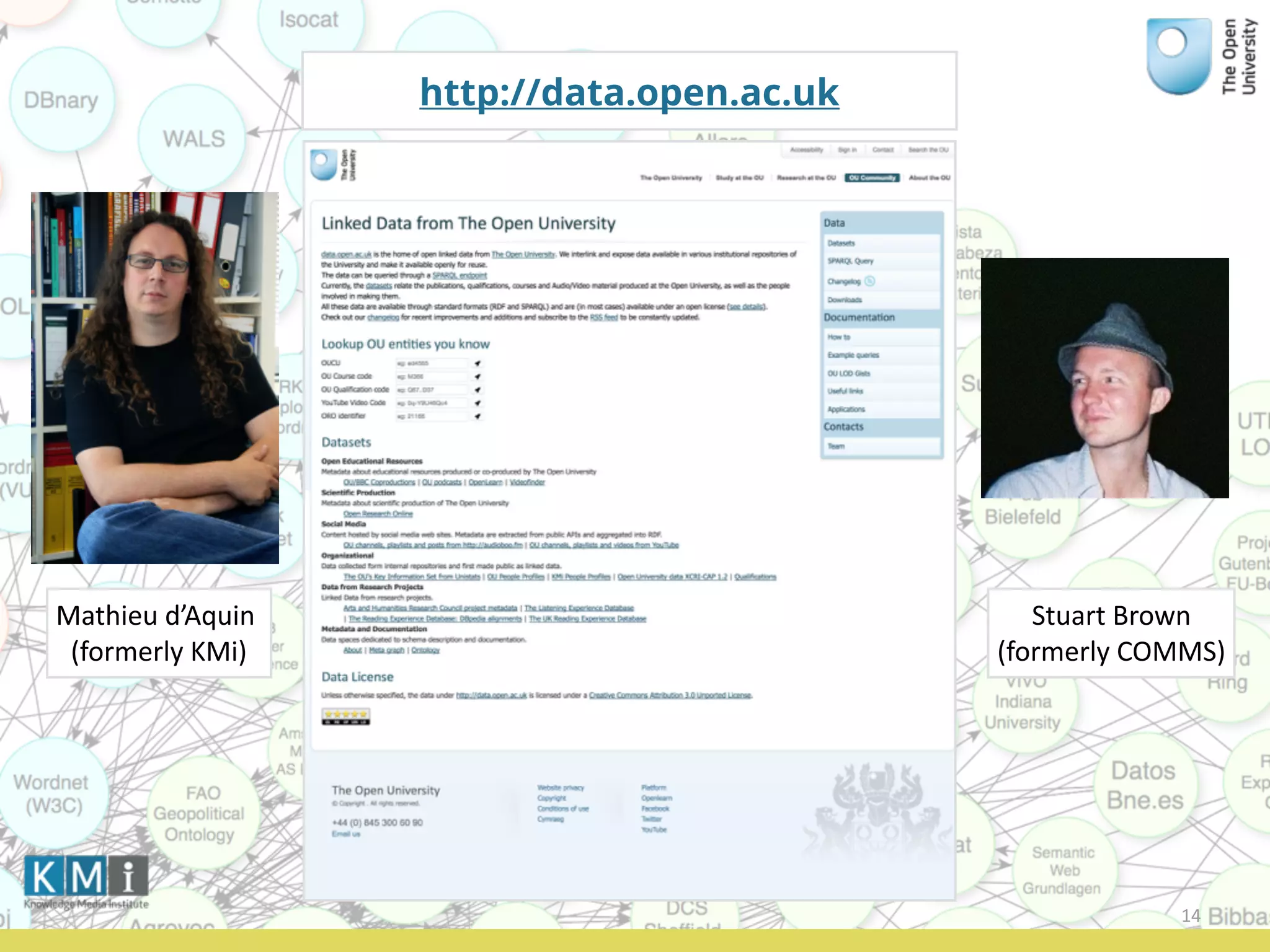
Task: Select the 'Stuart Brown (formerly COMMS)' caption
Action: click(1111, 633)
